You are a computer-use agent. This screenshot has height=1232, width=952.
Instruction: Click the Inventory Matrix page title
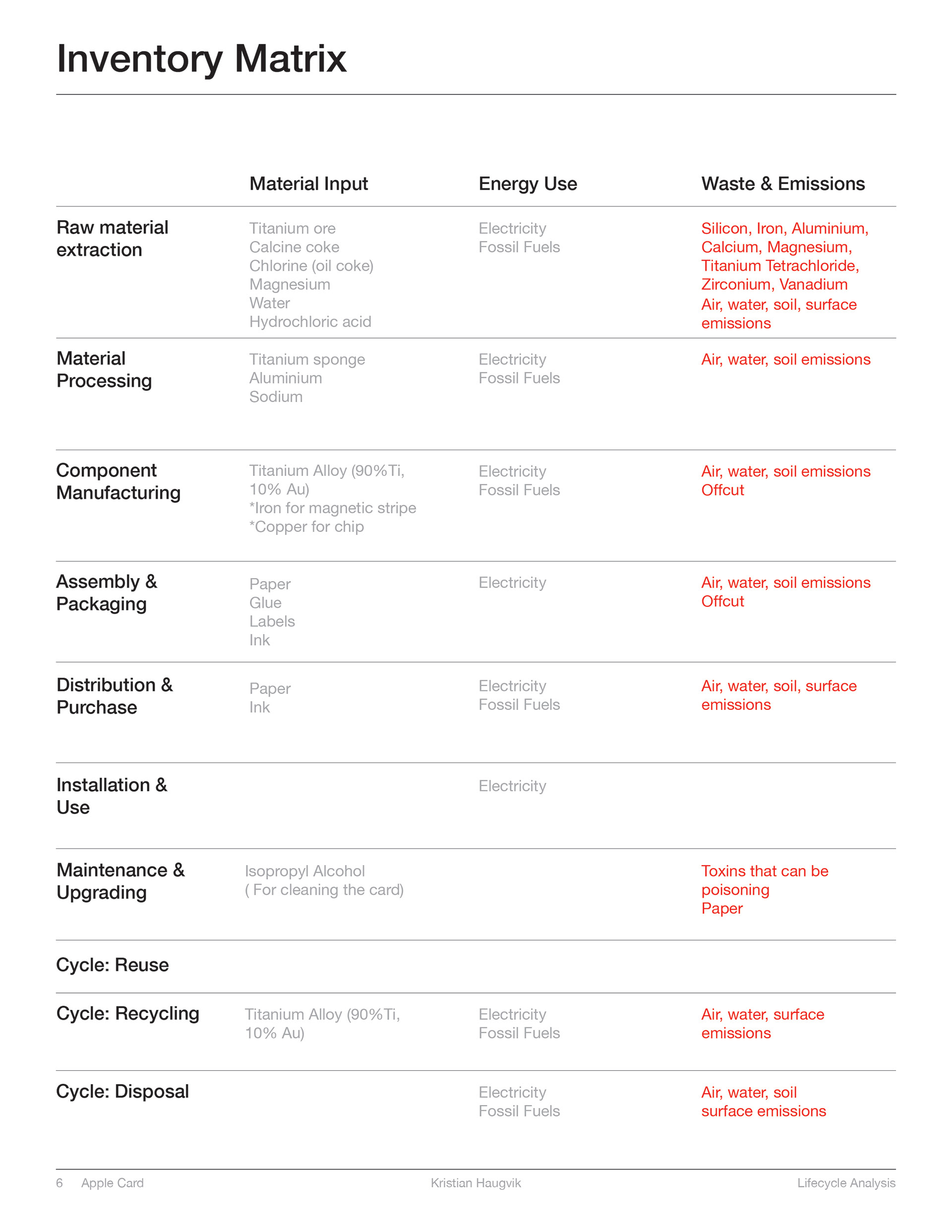(201, 59)
